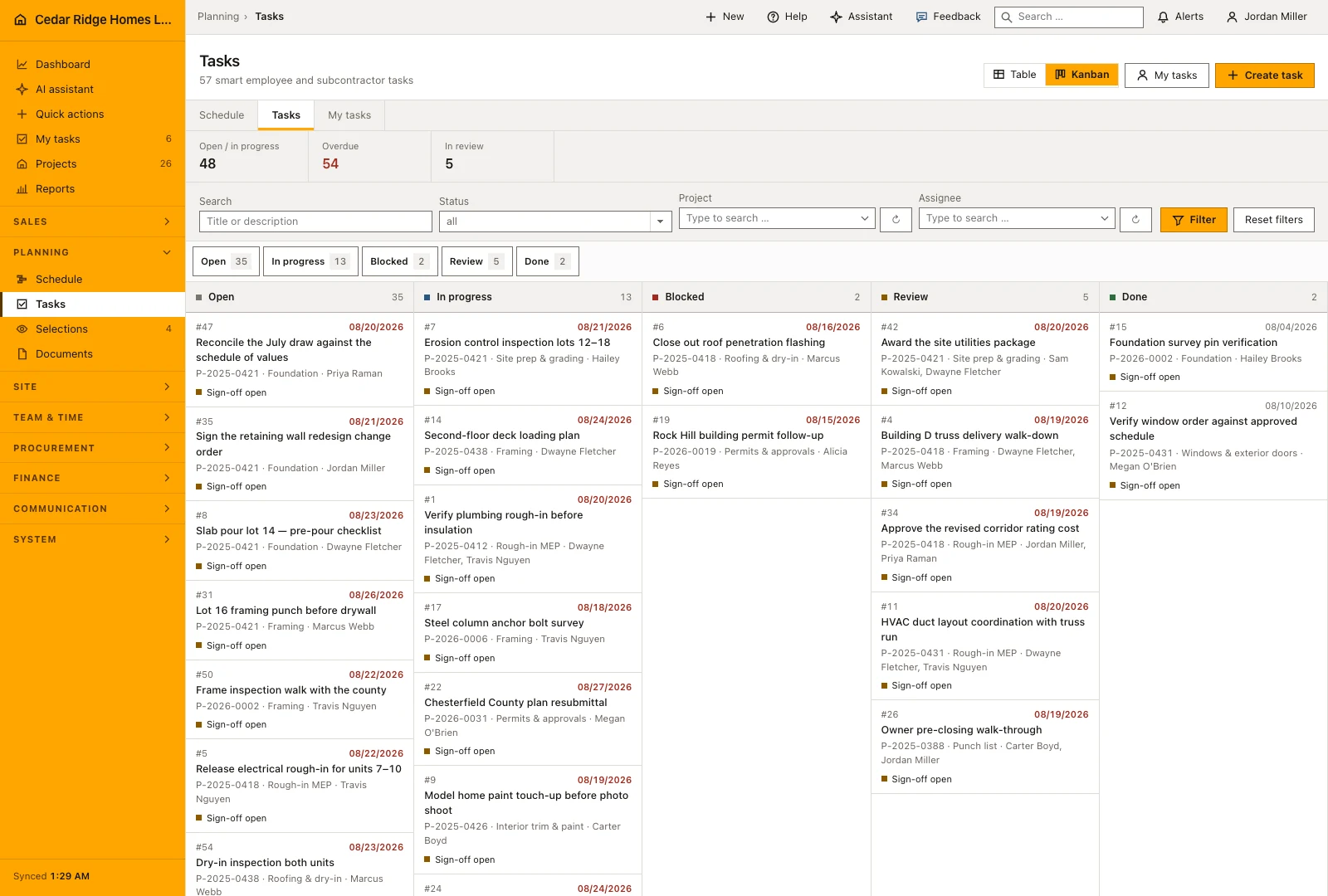Image resolution: width=1328 pixels, height=896 pixels.
Task: Toggle the Blocked status chip
Action: click(400, 261)
